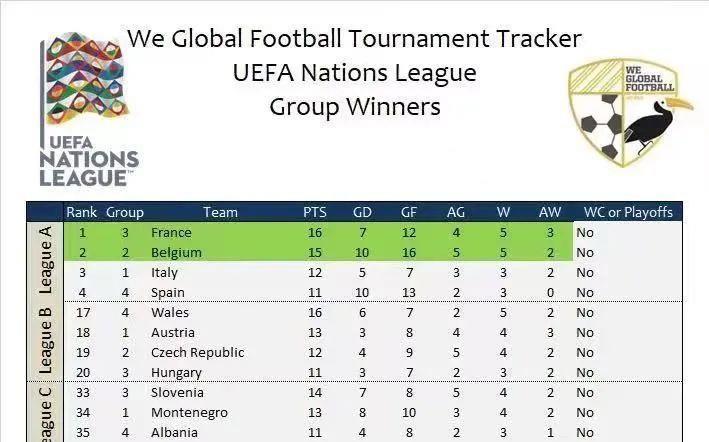
Task: Select the Italy team cell
Action: click(164, 272)
